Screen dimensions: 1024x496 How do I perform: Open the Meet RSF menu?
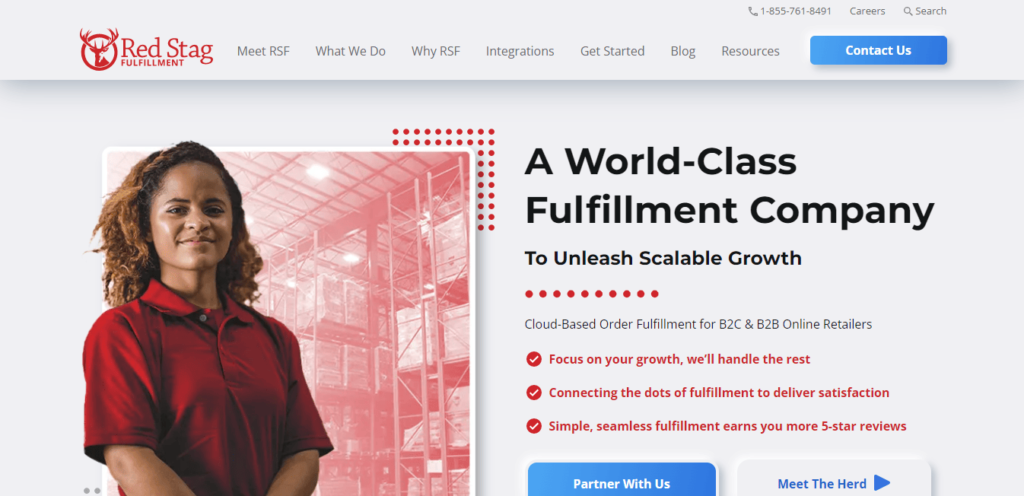click(x=263, y=51)
